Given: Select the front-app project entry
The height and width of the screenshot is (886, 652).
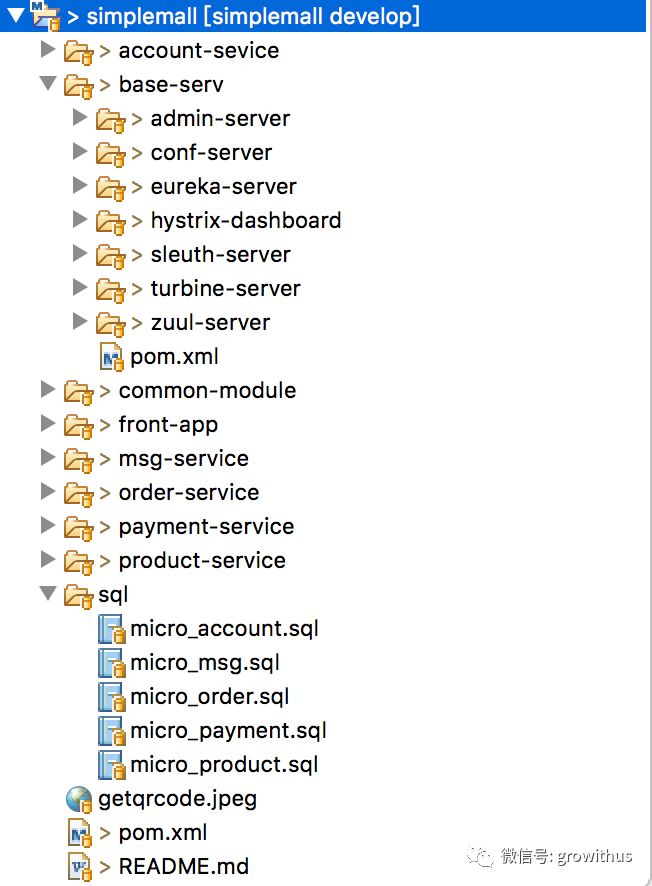Looking at the screenshot, I should [168, 424].
